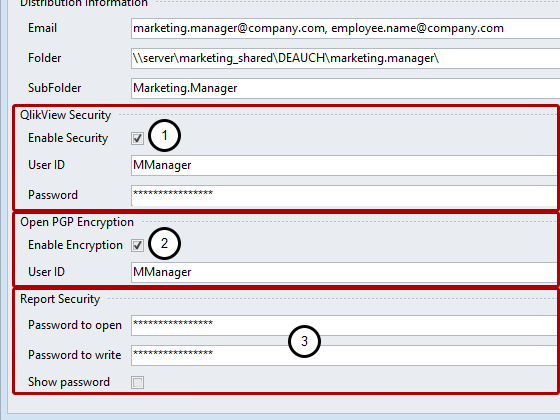Click the Email address input field
This screenshot has height=420, width=560.
pos(345,29)
